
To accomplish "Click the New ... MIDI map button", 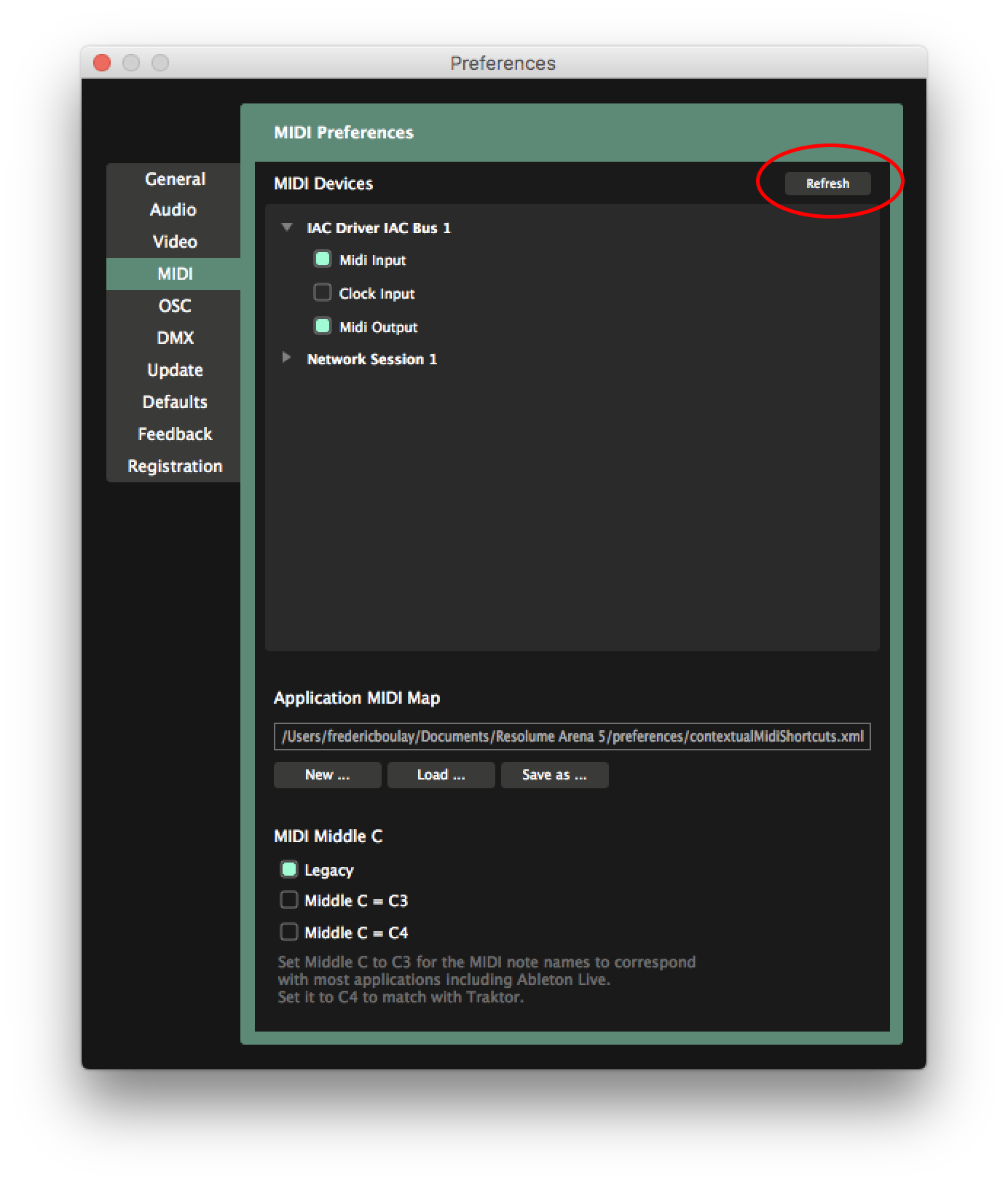I will [x=327, y=775].
